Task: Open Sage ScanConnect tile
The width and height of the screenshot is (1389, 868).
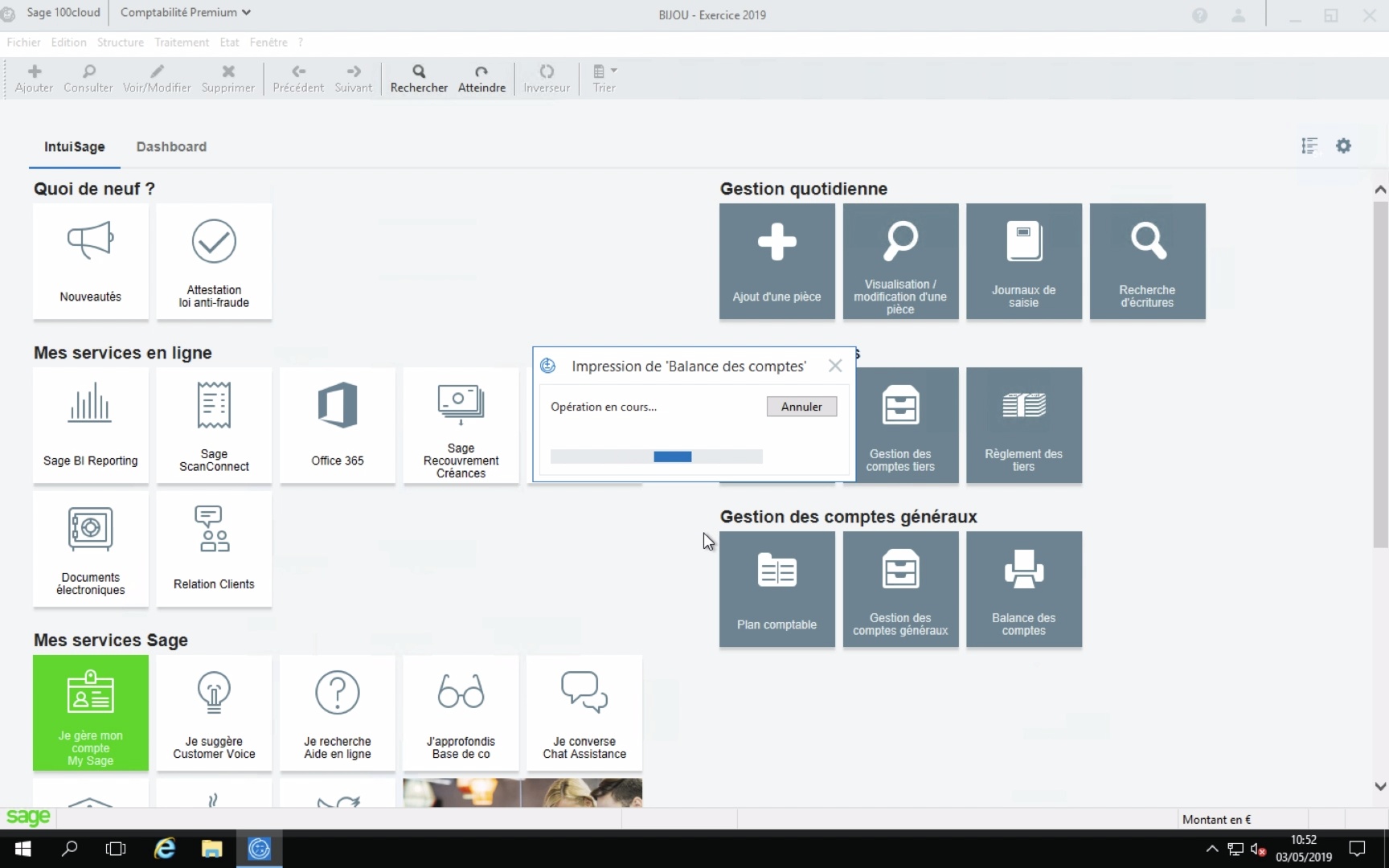Action: [214, 425]
